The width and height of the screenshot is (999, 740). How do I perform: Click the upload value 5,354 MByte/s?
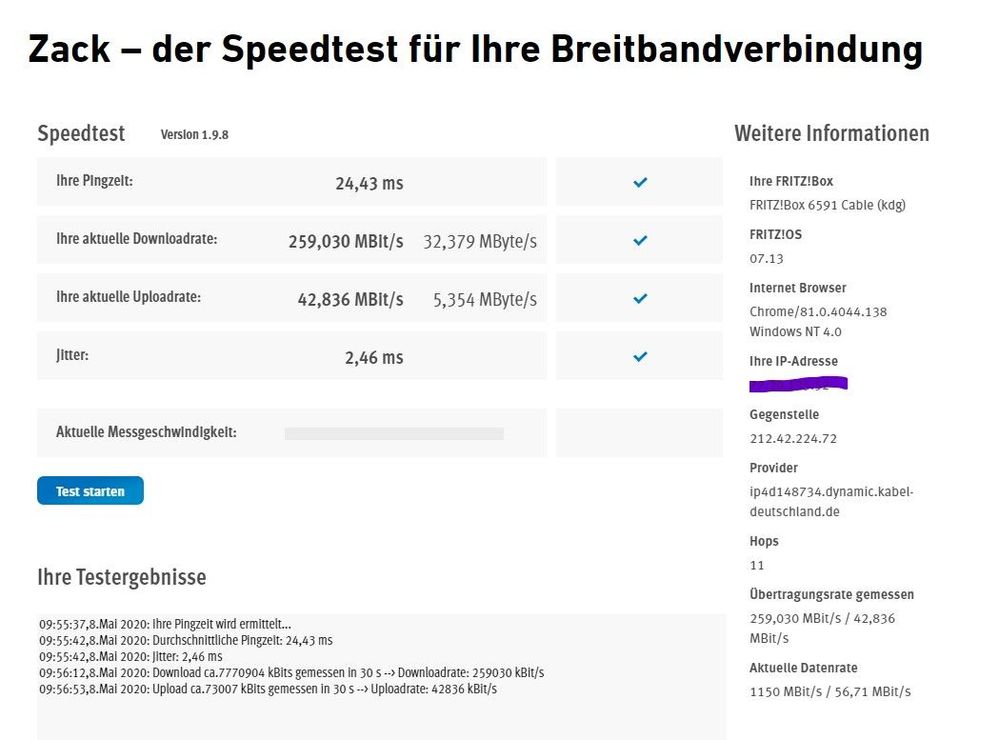coord(485,300)
